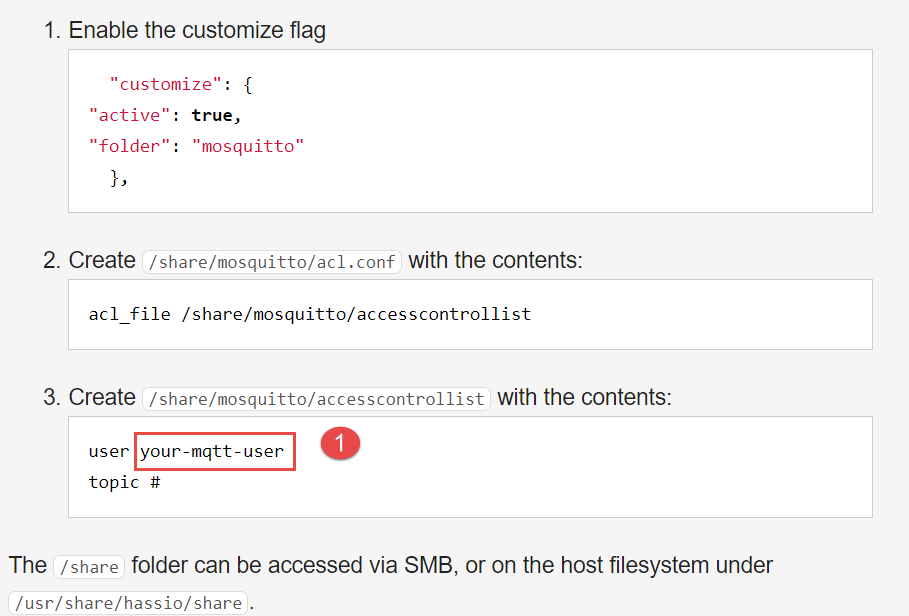Click the highlighted your-mqtt-user text
Viewport: 909px width, 616px height.
point(212,451)
